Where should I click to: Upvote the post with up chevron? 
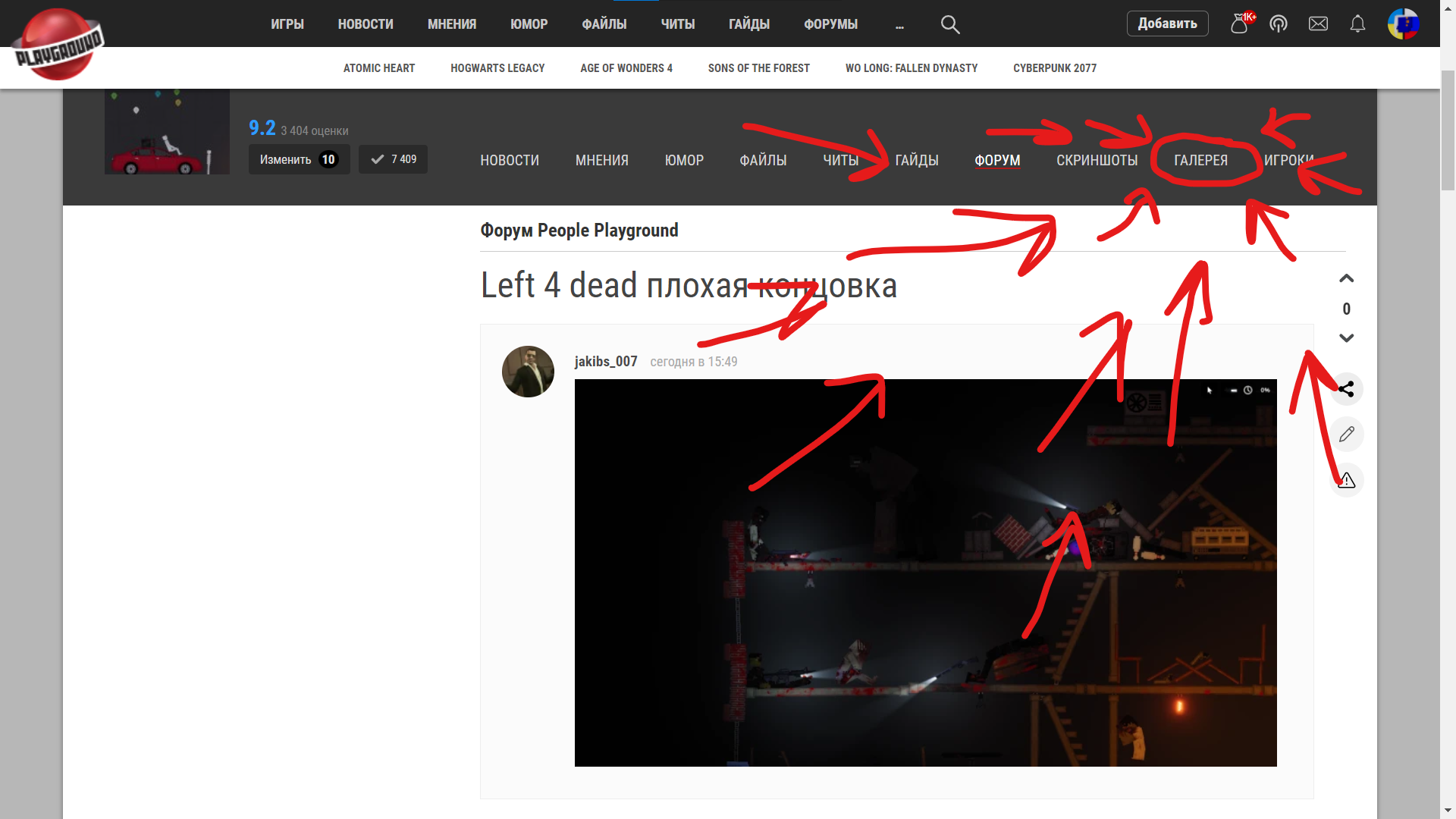point(1346,278)
